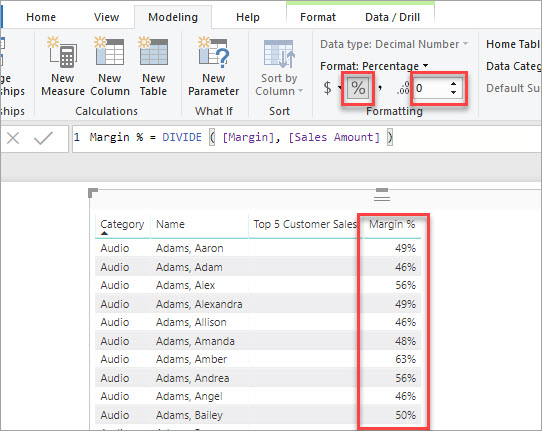Commit the formula with the checkmark
The width and height of the screenshot is (542, 431).
43,138
